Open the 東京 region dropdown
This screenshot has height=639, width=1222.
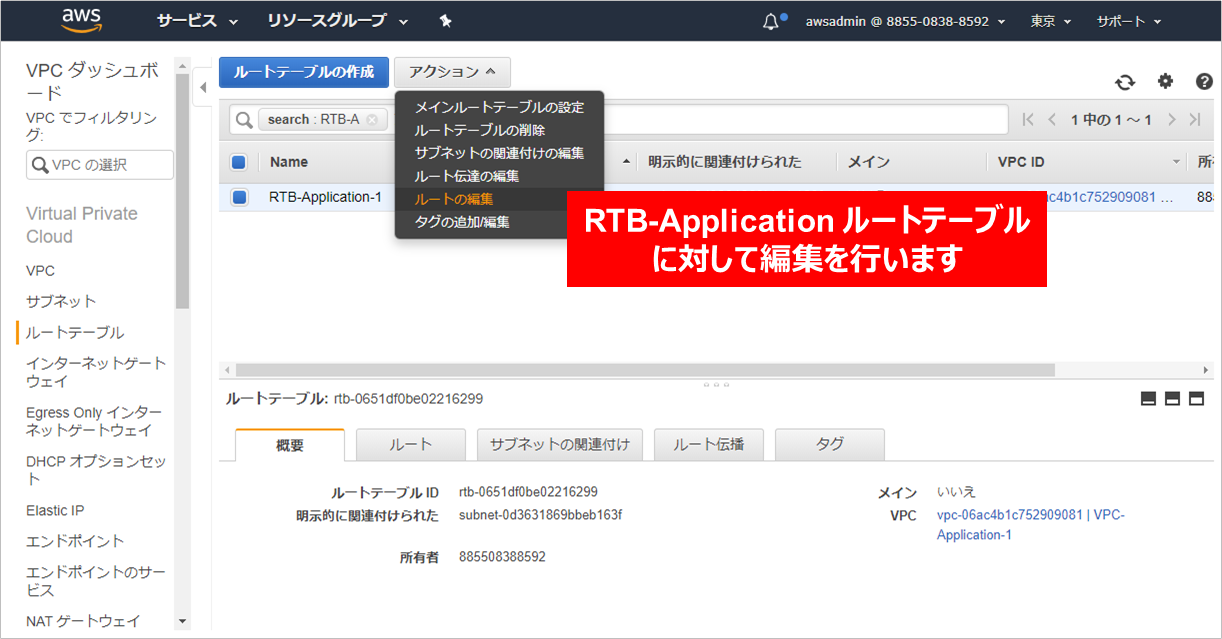(x=1050, y=21)
